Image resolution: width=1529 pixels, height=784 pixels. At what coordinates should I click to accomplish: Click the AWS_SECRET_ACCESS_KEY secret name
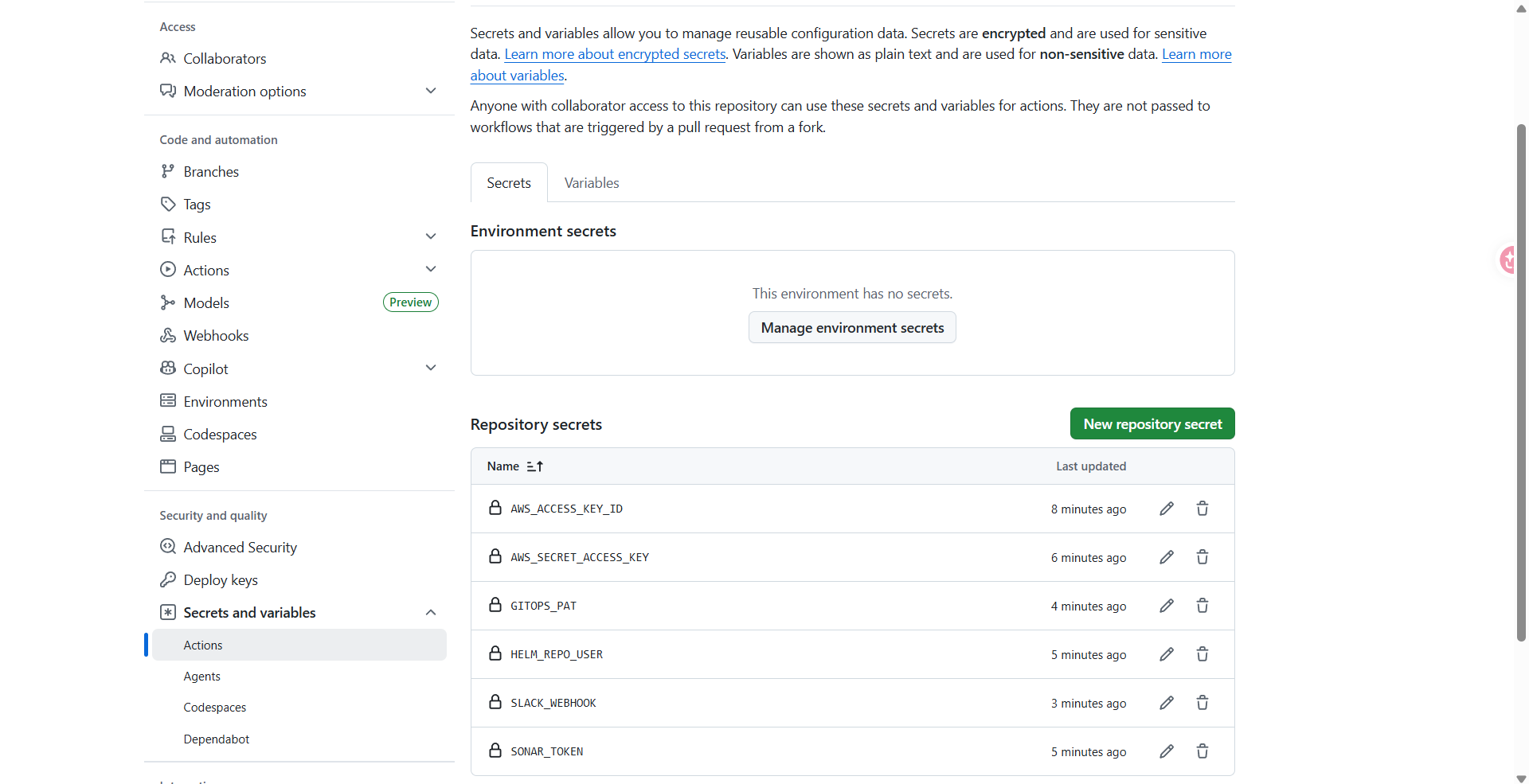point(580,557)
